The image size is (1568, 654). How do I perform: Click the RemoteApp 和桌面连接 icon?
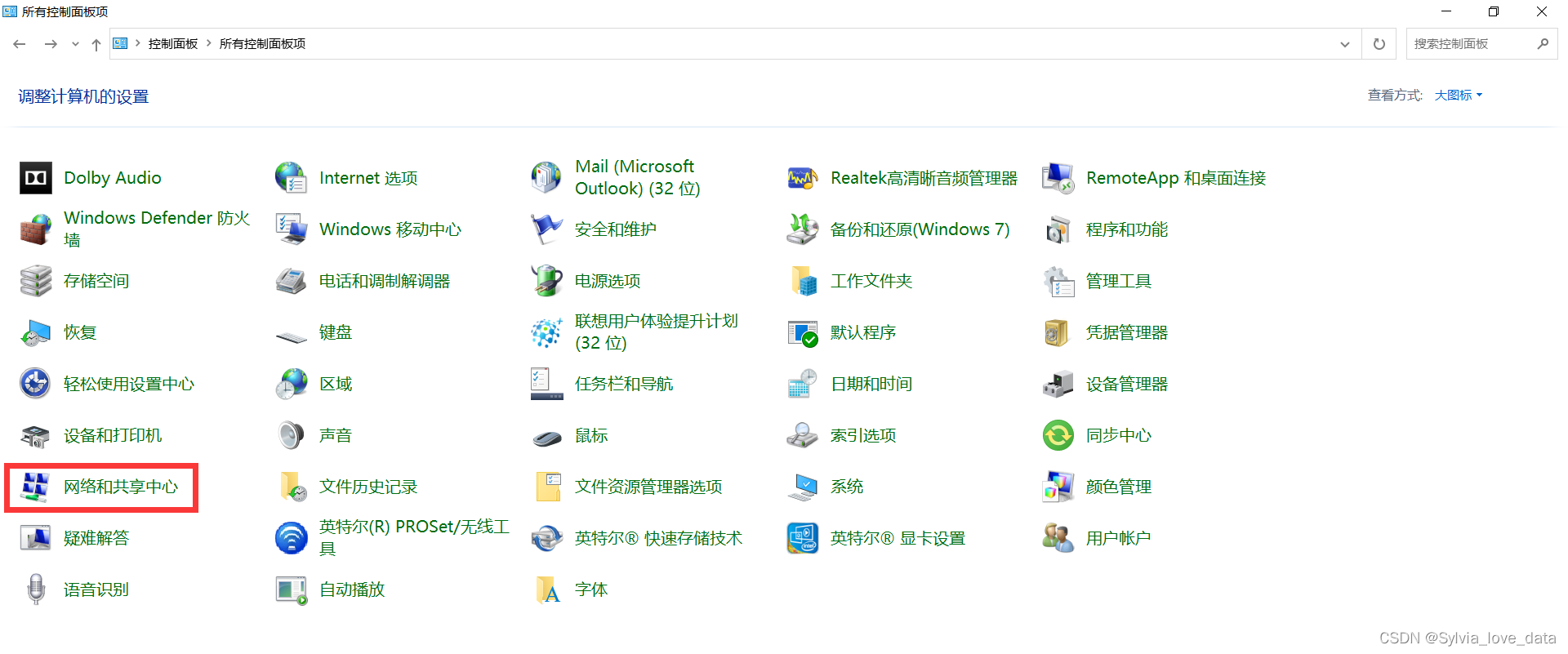(x=1058, y=178)
